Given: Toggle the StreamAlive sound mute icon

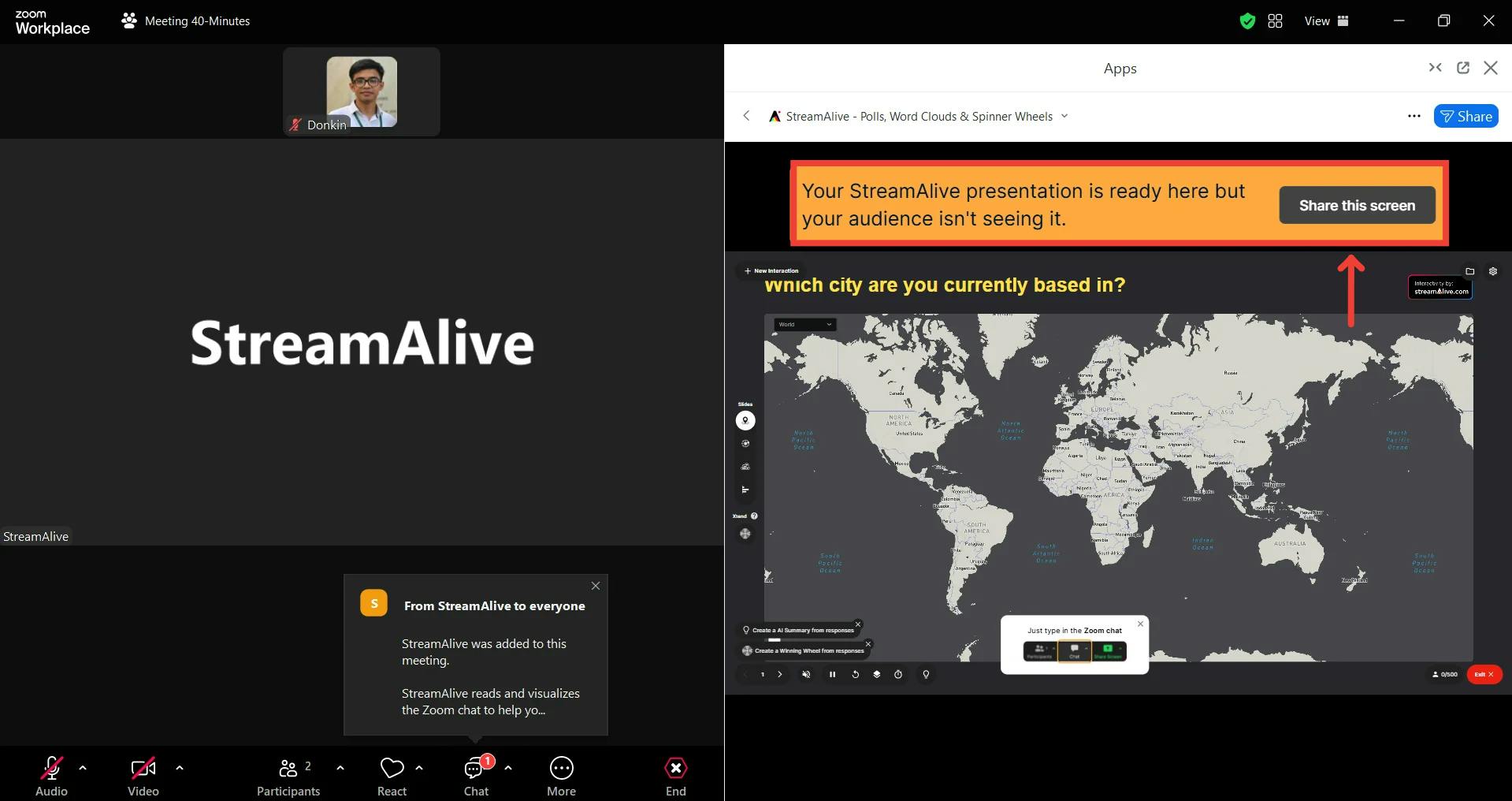Looking at the screenshot, I should (x=806, y=675).
